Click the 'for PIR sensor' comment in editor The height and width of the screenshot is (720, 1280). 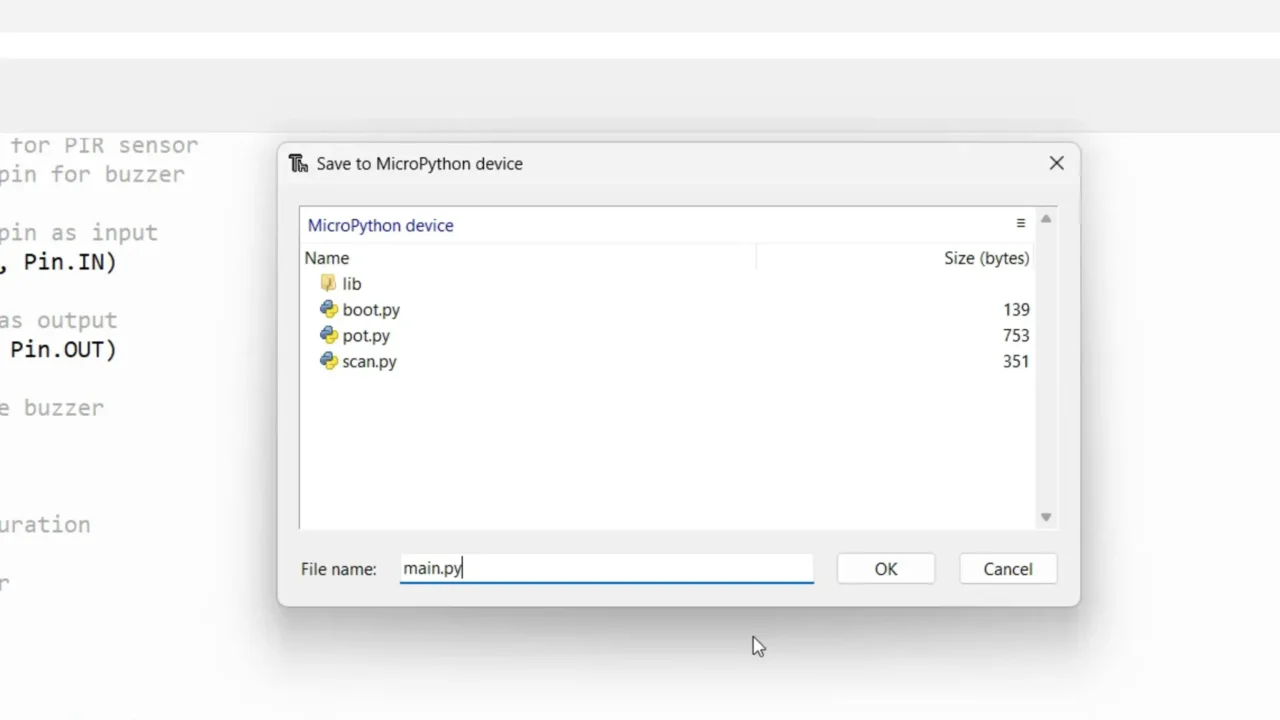click(104, 145)
